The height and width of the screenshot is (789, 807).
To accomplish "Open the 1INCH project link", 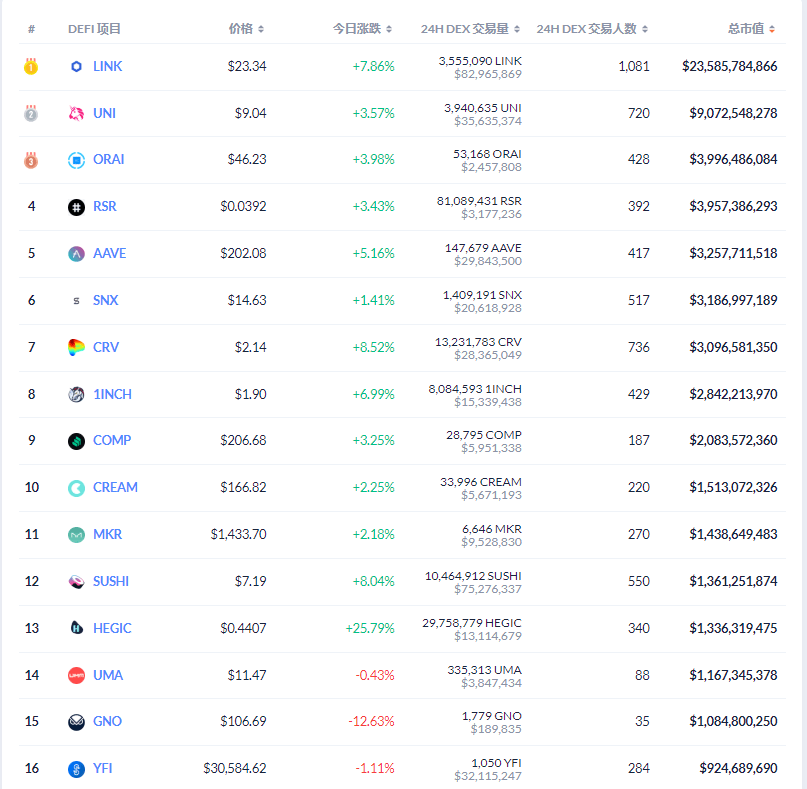I will pyautogui.click(x=112, y=394).
